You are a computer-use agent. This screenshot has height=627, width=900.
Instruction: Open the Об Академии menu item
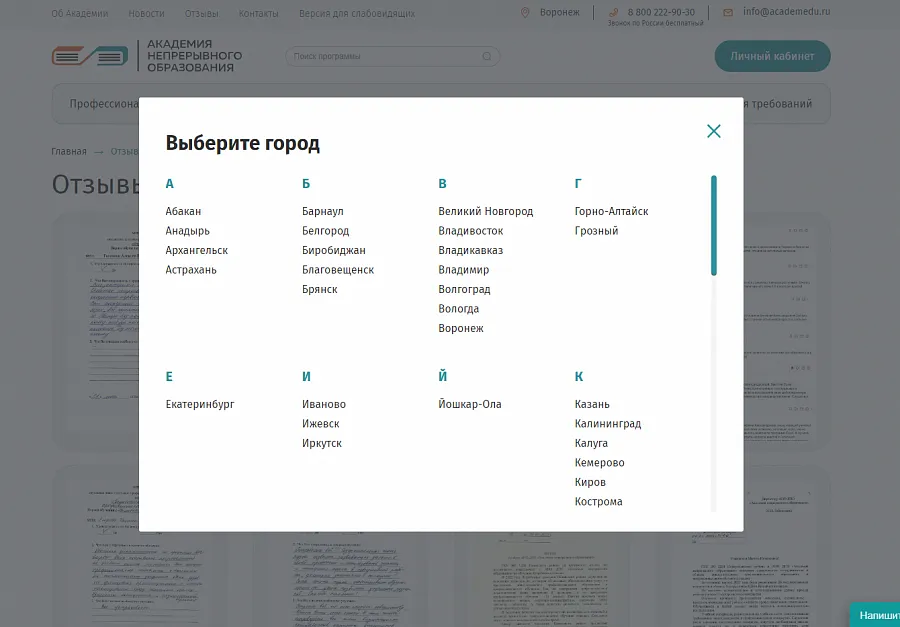tap(80, 13)
